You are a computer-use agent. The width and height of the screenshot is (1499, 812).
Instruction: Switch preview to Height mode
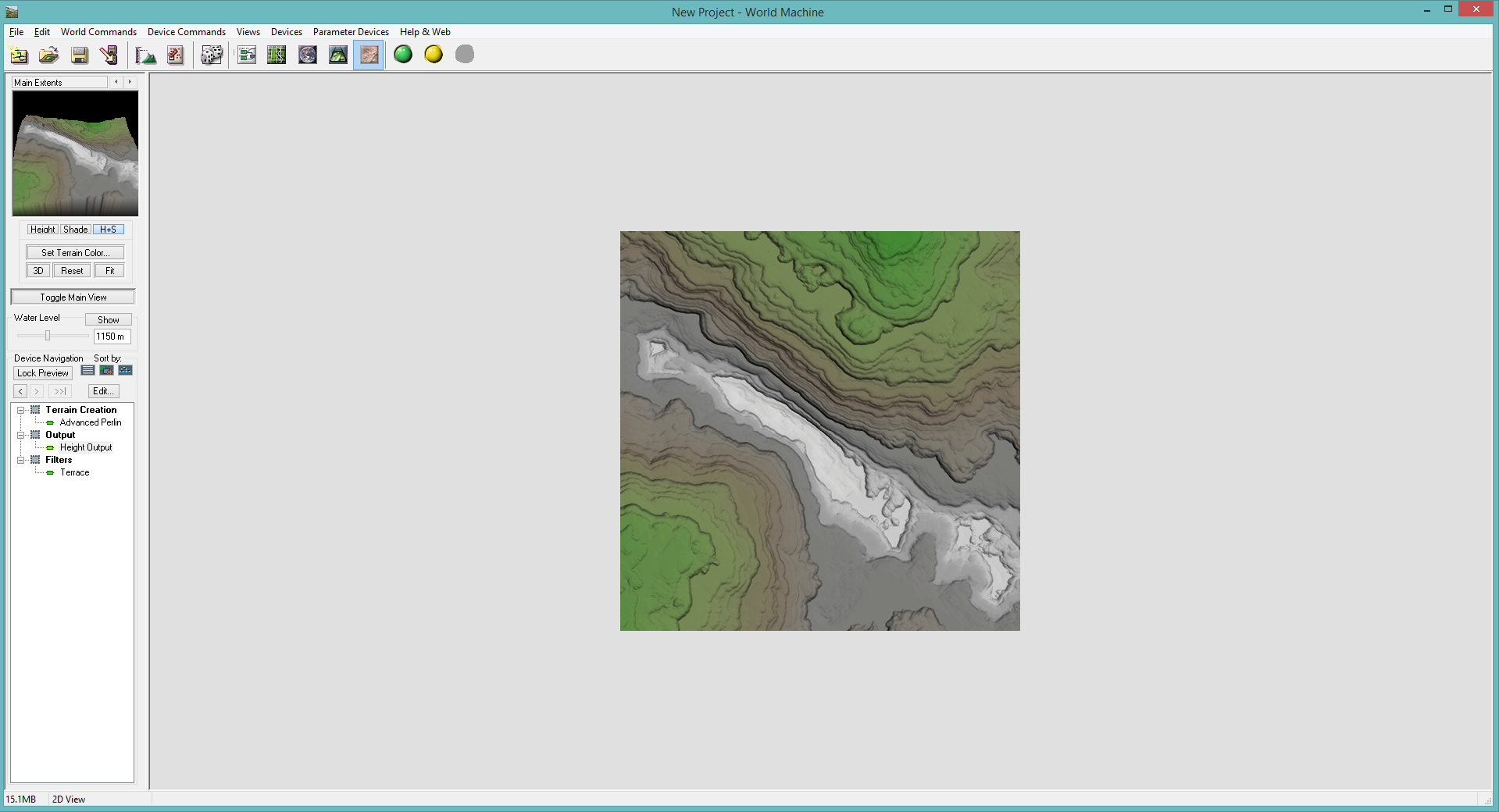coord(42,230)
